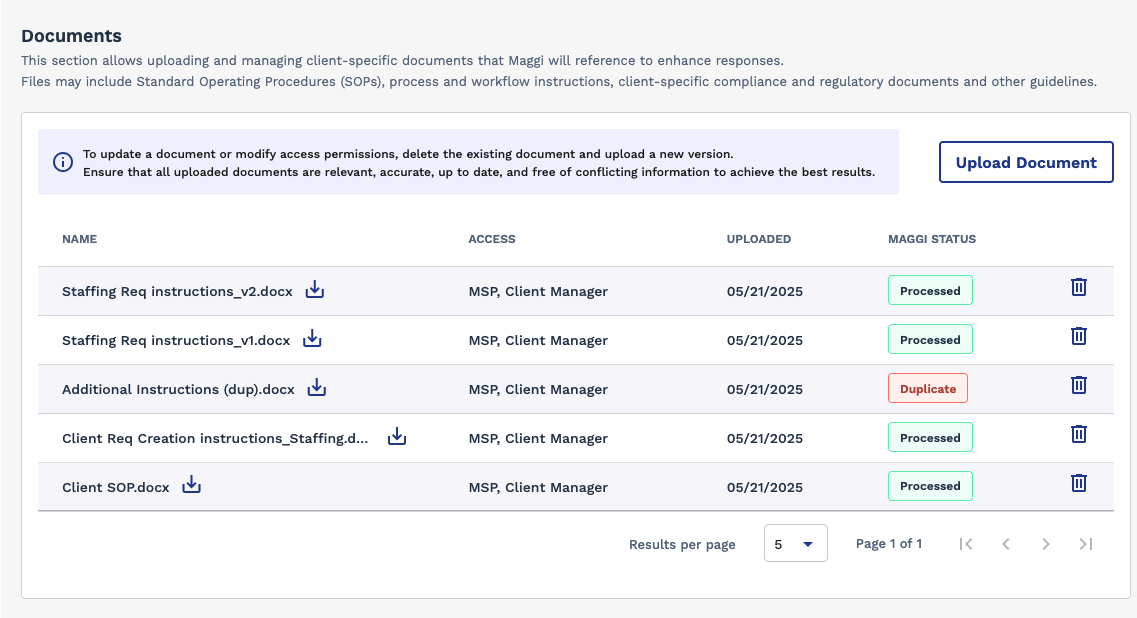
Task: Go to previous page of results
Action: 1006,544
